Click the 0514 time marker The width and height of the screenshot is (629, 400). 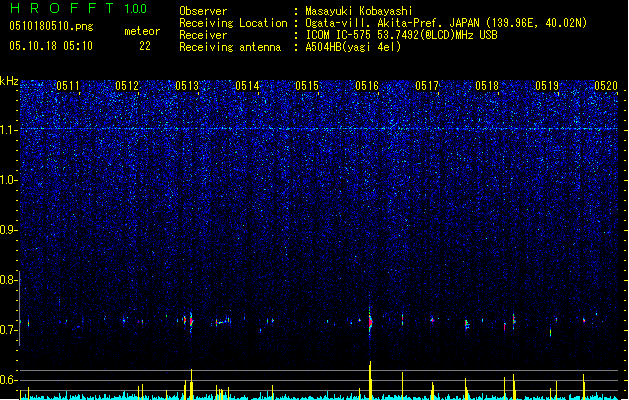[247, 86]
